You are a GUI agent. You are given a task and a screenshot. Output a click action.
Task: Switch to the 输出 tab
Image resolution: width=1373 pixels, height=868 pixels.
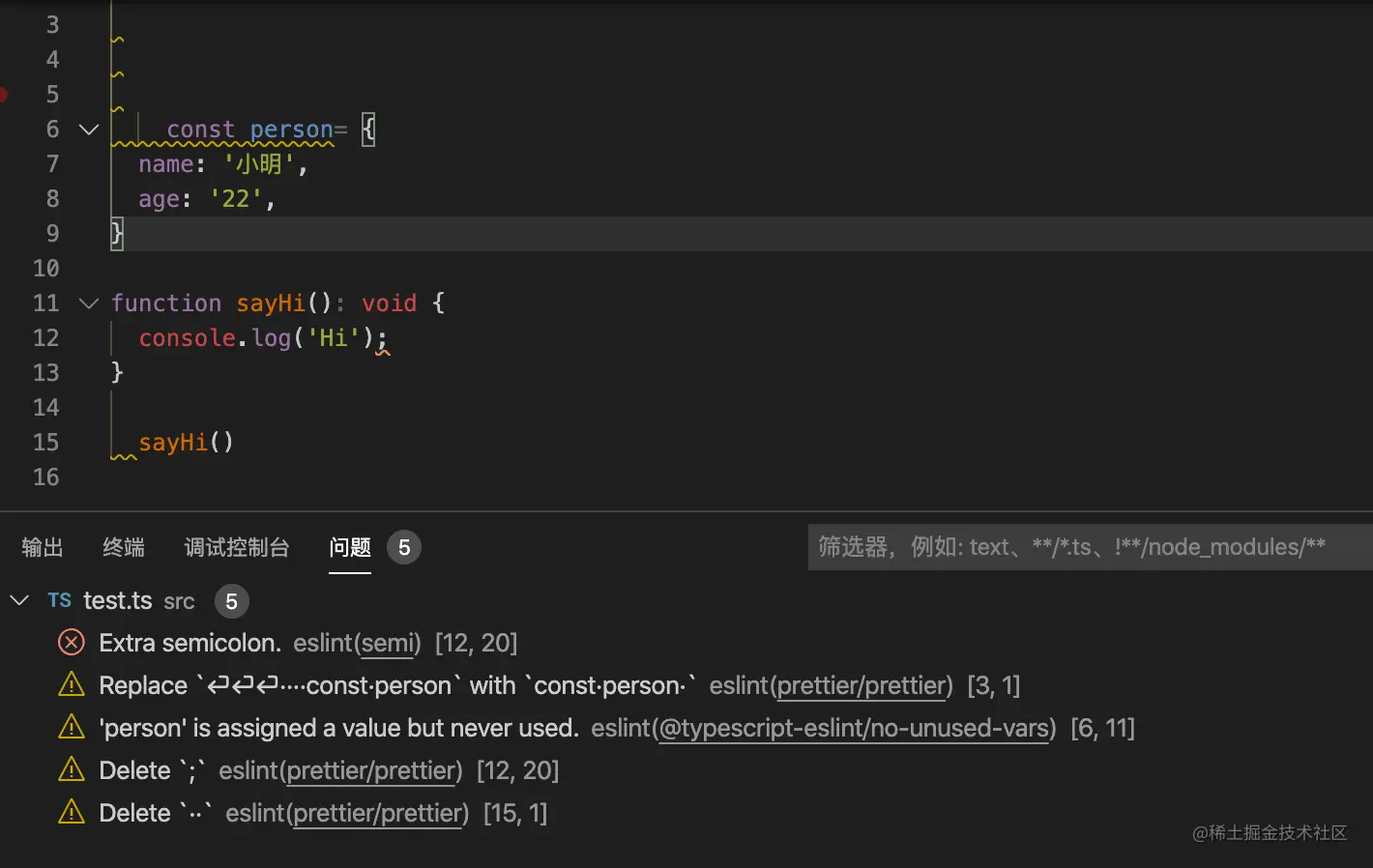(43, 547)
